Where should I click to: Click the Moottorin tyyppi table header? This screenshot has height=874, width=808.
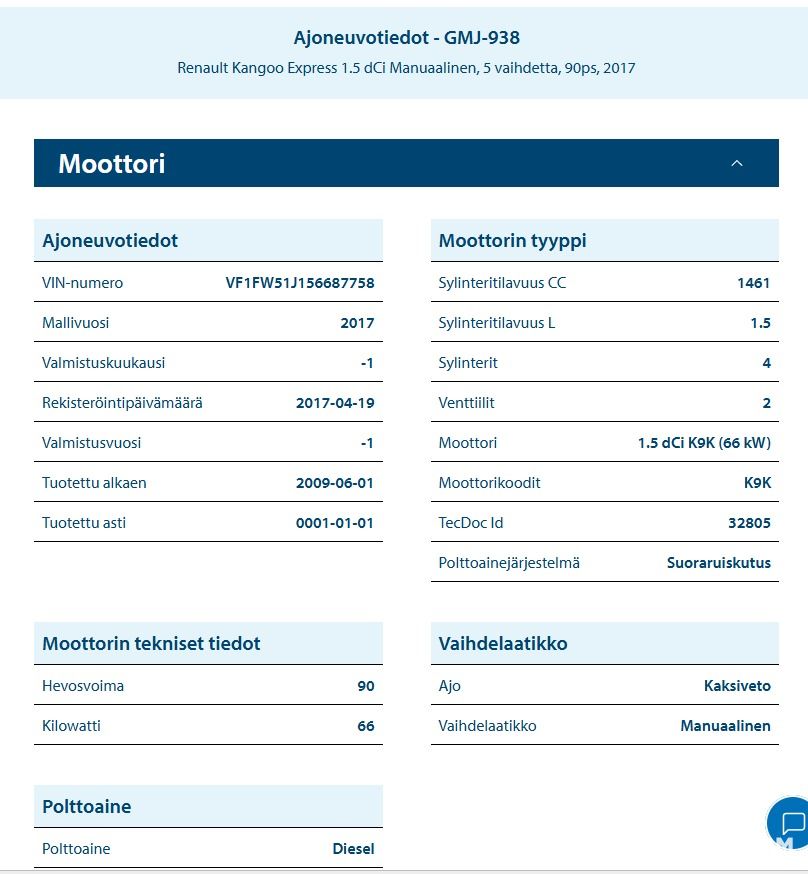pos(512,241)
